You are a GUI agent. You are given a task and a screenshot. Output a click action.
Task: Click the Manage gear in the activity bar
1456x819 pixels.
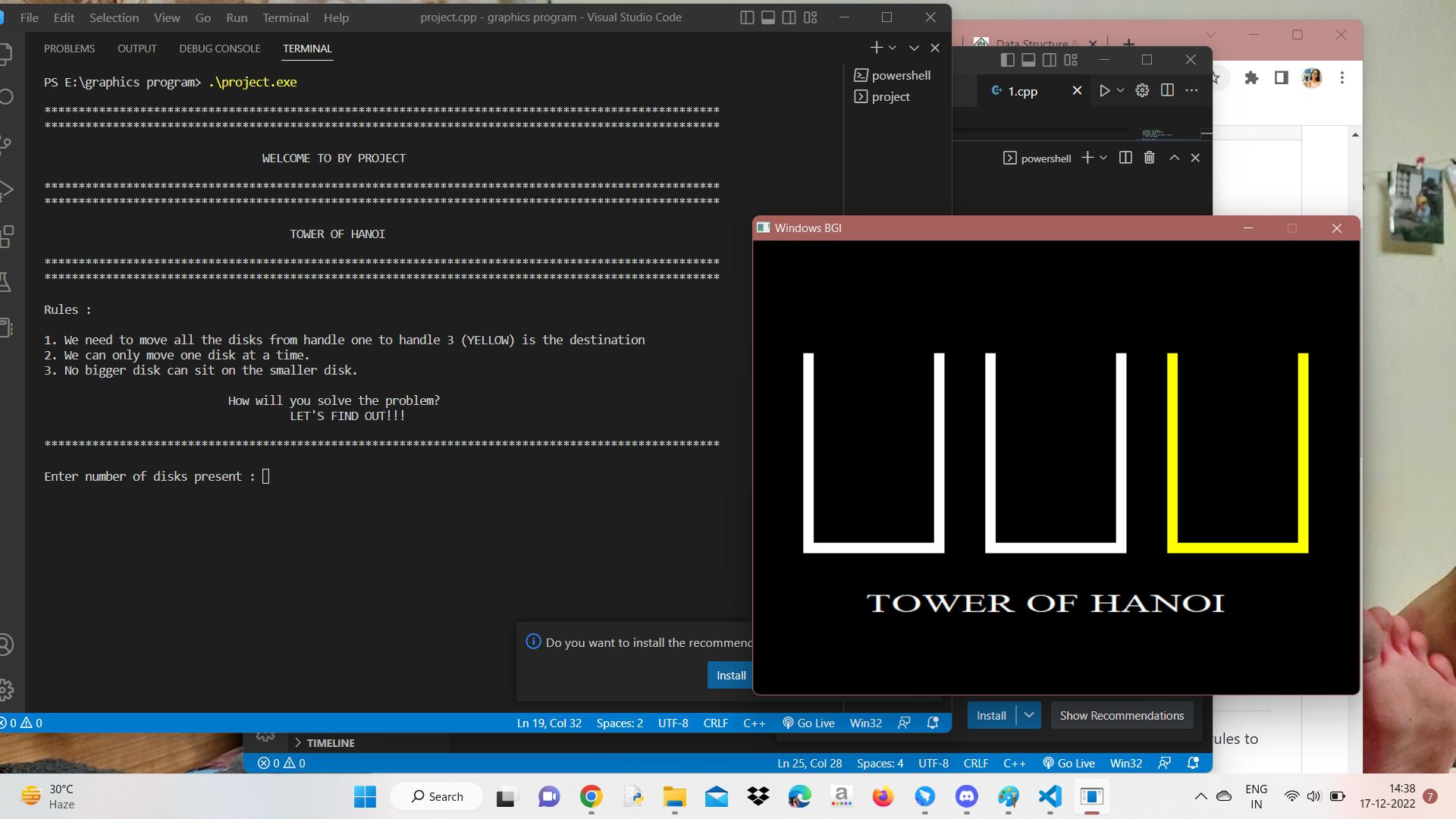tap(8, 690)
